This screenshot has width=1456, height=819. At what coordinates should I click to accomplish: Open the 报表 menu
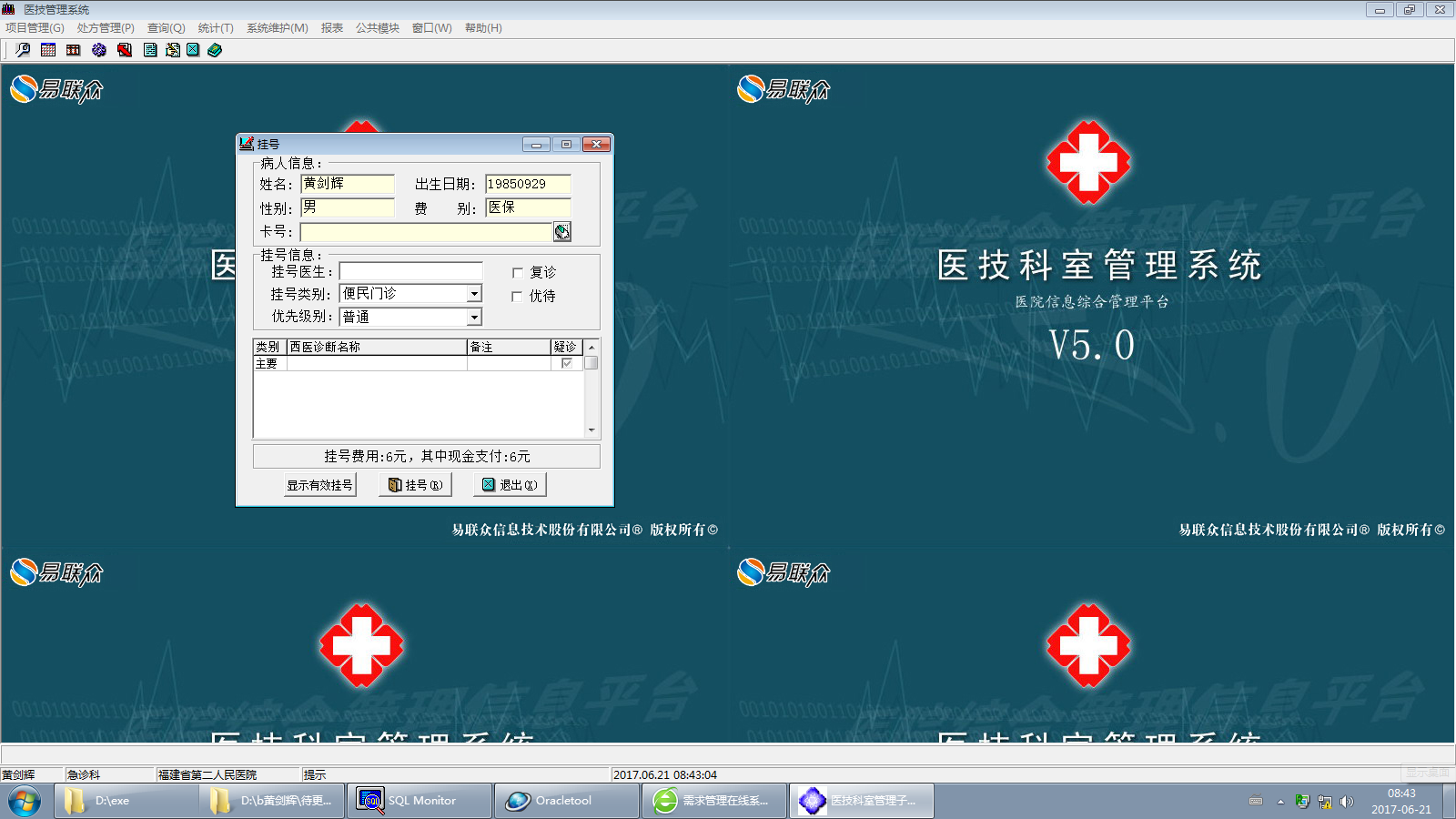(x=332, y=28)
